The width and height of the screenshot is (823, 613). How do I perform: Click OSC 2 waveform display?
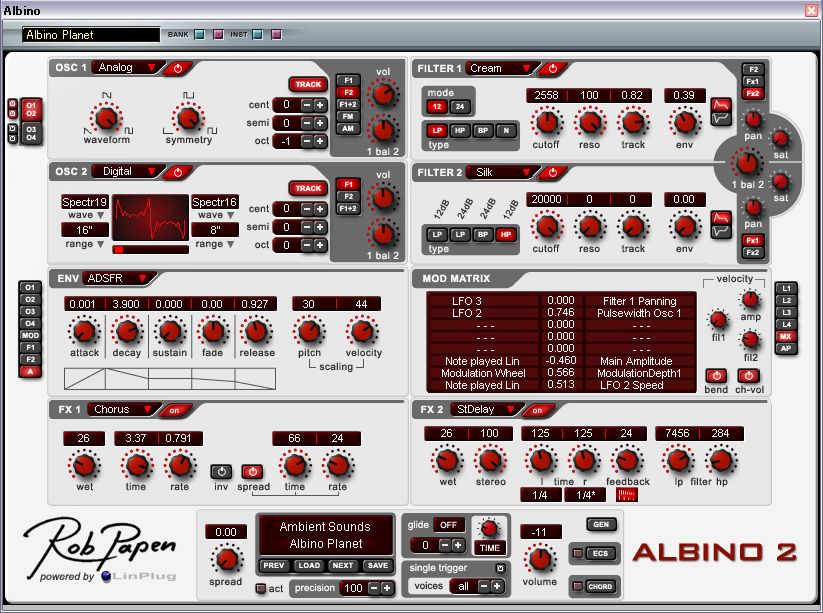coord(150,219)
